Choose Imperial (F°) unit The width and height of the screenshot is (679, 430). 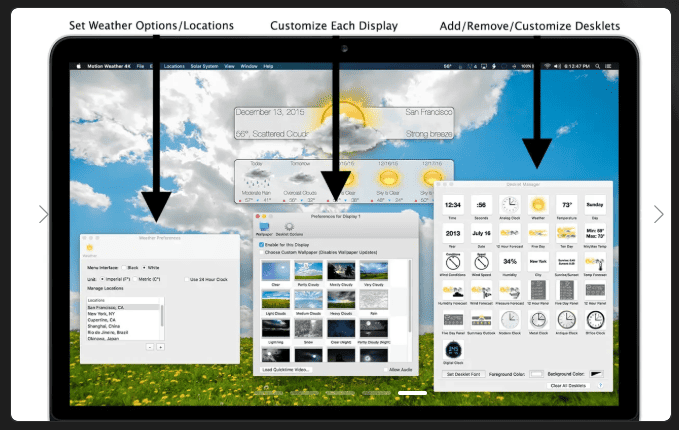click(x=102, y=279)
